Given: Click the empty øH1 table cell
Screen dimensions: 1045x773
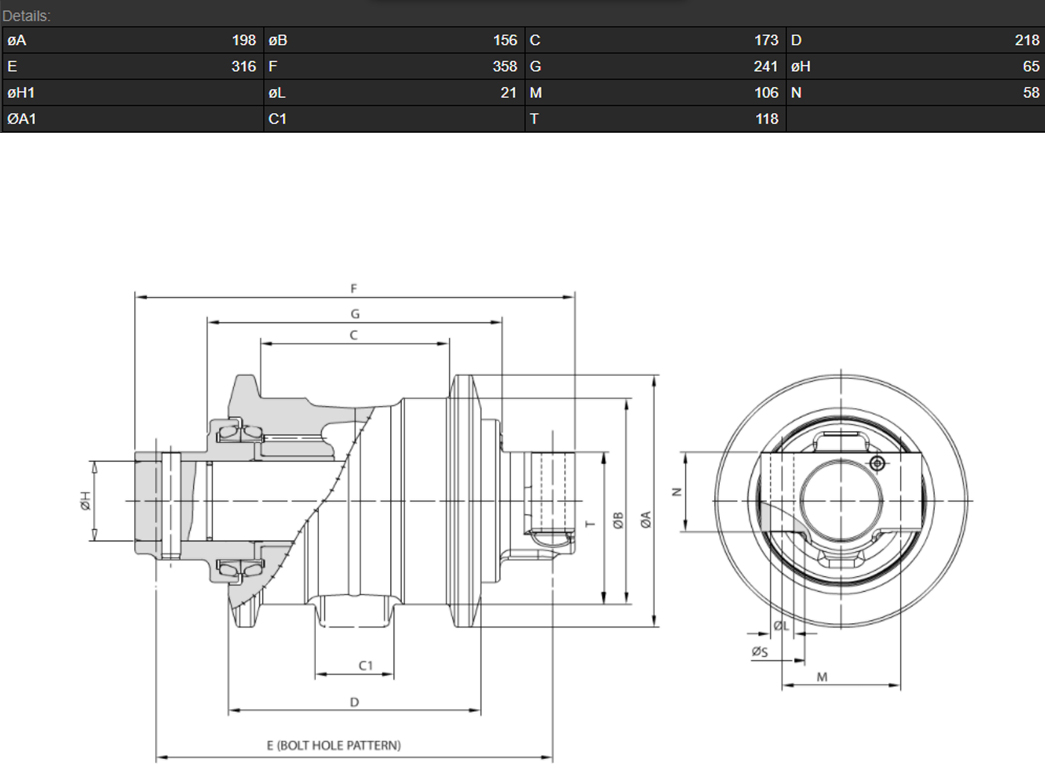Looking at the screenshot, I should [x=132, y=93].
